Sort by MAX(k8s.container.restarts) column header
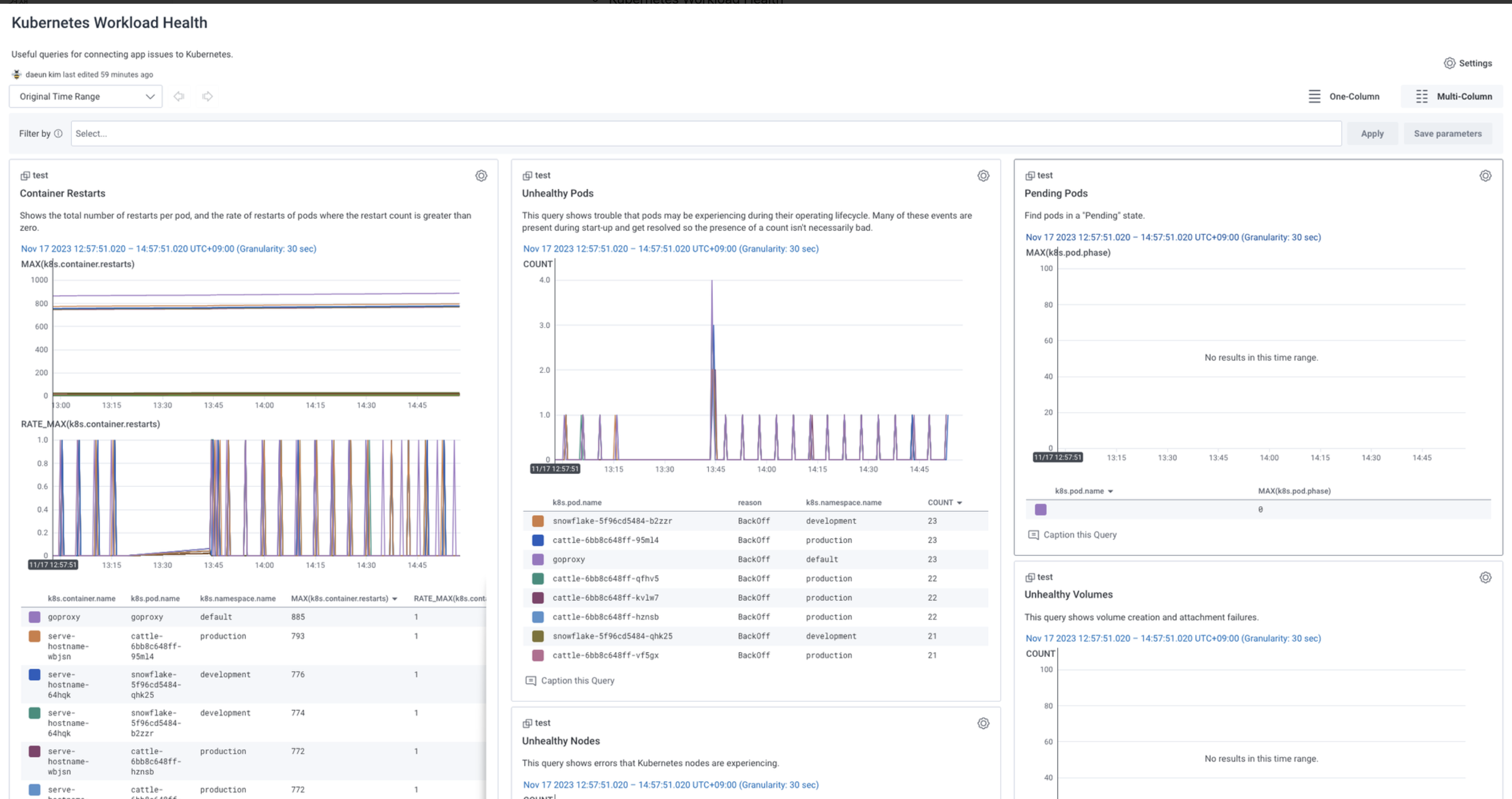 344,598
